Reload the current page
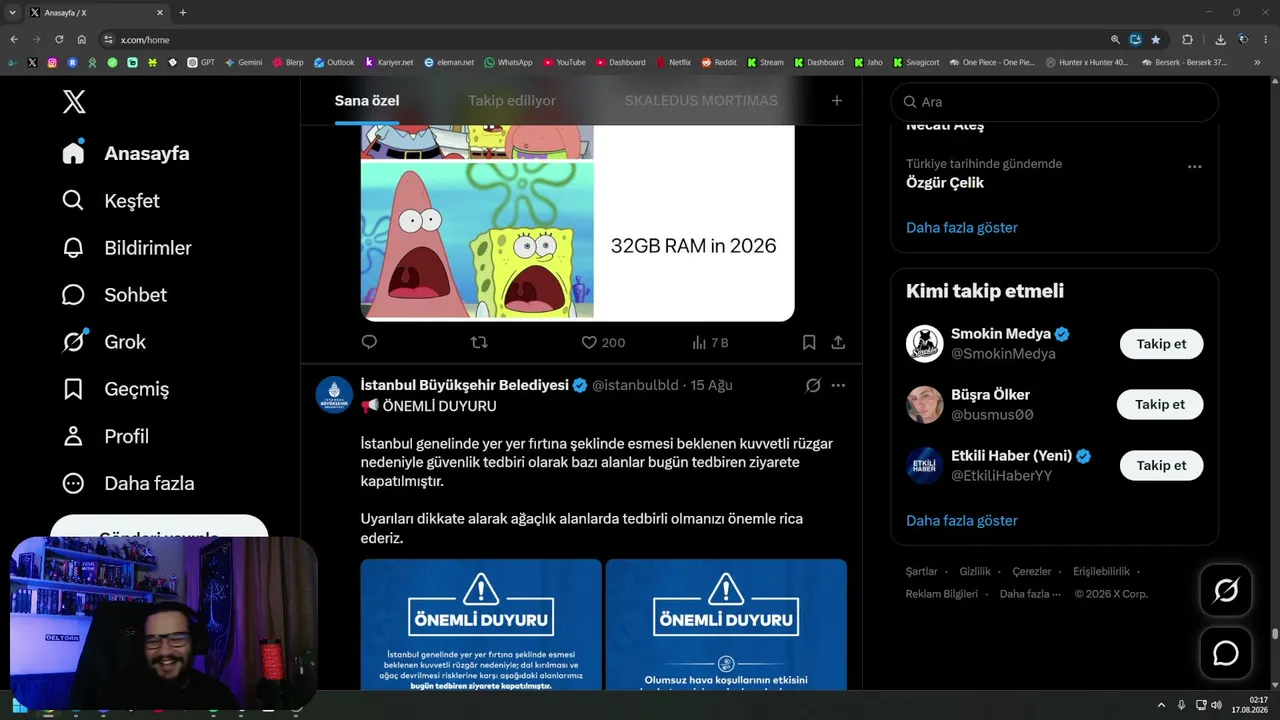Image resolution: width=1280 pixels, height=720 pixels. pyautogui.click(x=59, y=39)
